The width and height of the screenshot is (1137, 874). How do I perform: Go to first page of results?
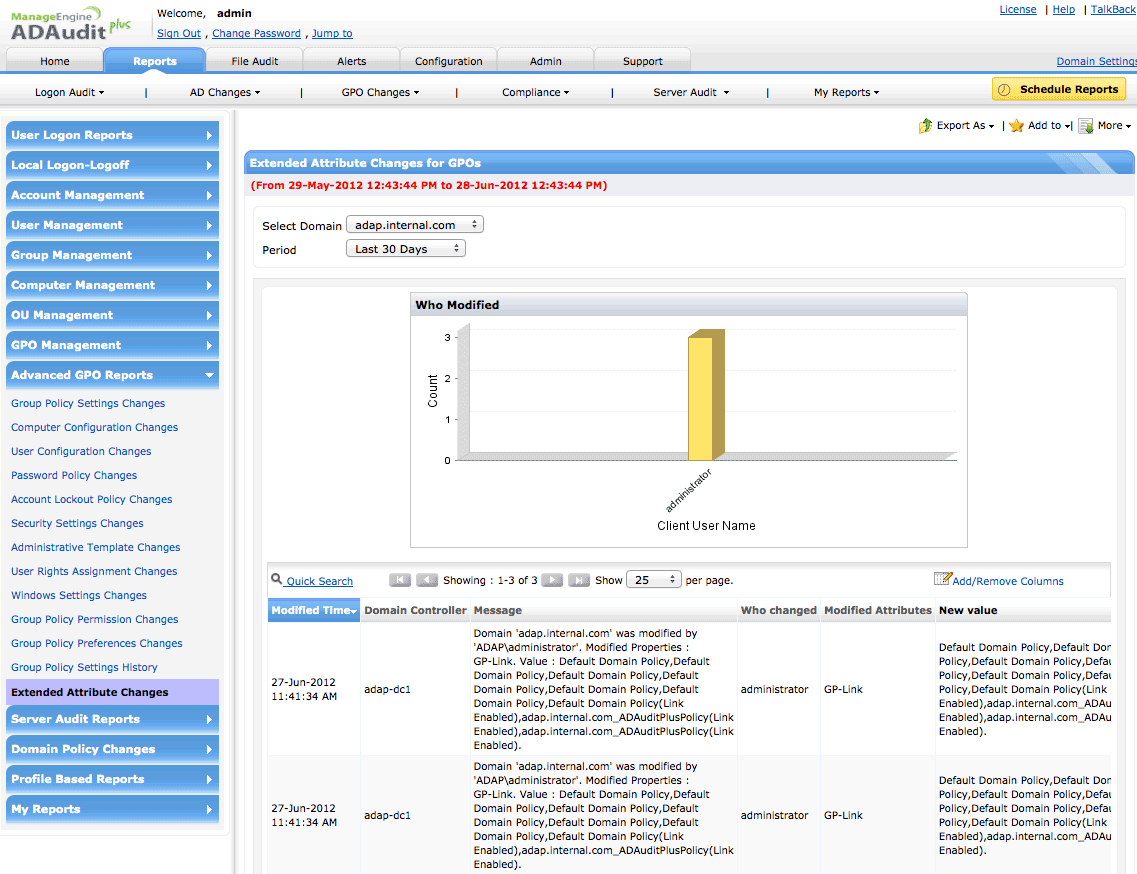[x=400, y=580]
